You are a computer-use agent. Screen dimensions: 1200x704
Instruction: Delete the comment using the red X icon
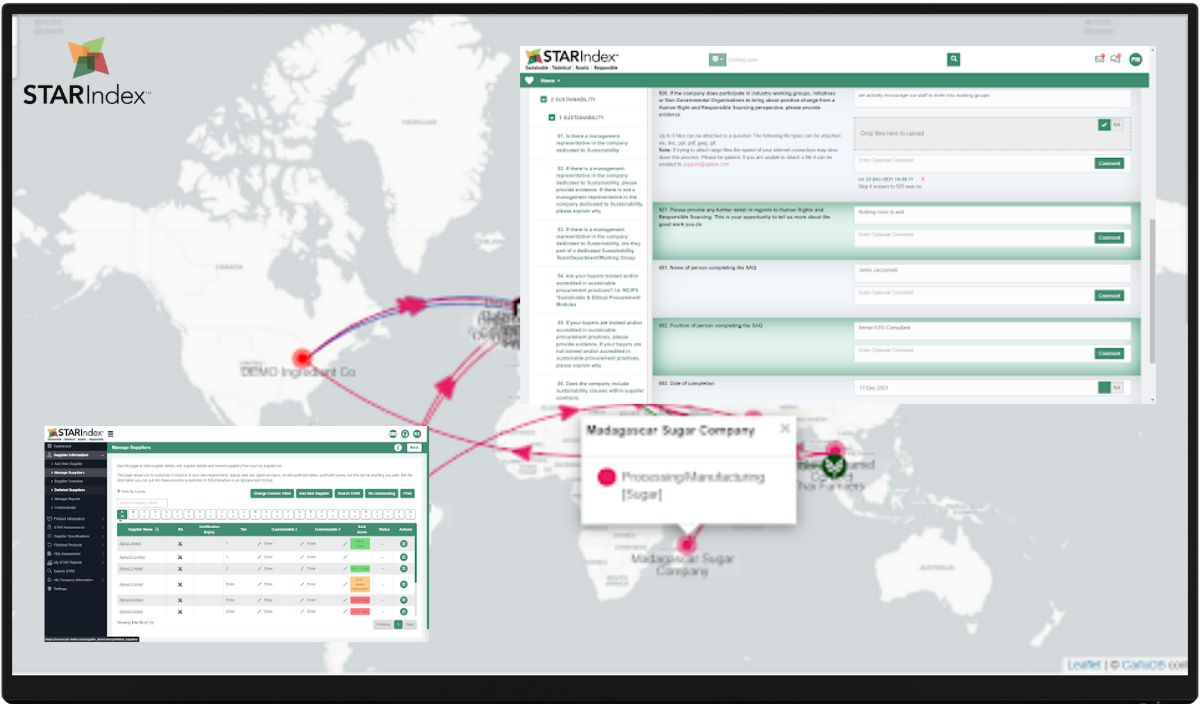point(923,179)
